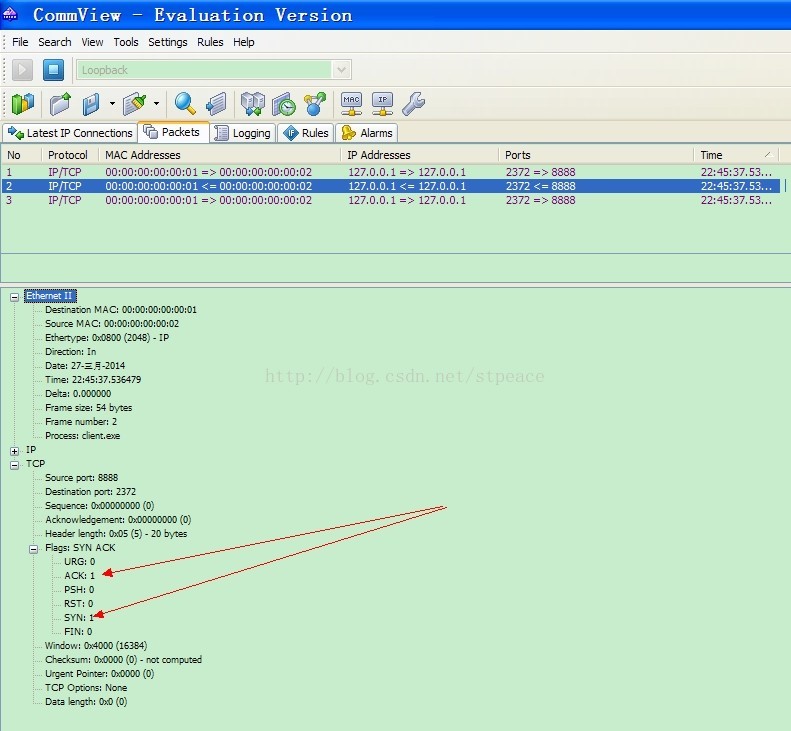Open the clear icon dropdown arrow
The height and width of the screenshot is (731, 791).
click(156, 104)
